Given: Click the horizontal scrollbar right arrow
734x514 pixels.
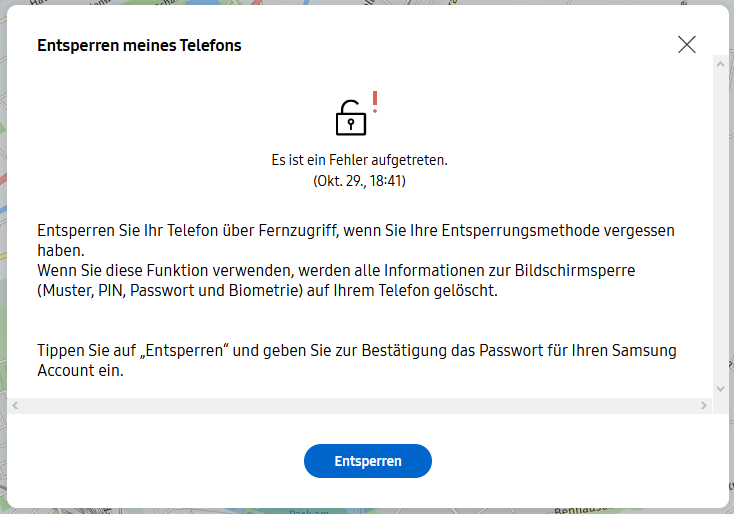Looking at the screenshot, I should point(704,405).
